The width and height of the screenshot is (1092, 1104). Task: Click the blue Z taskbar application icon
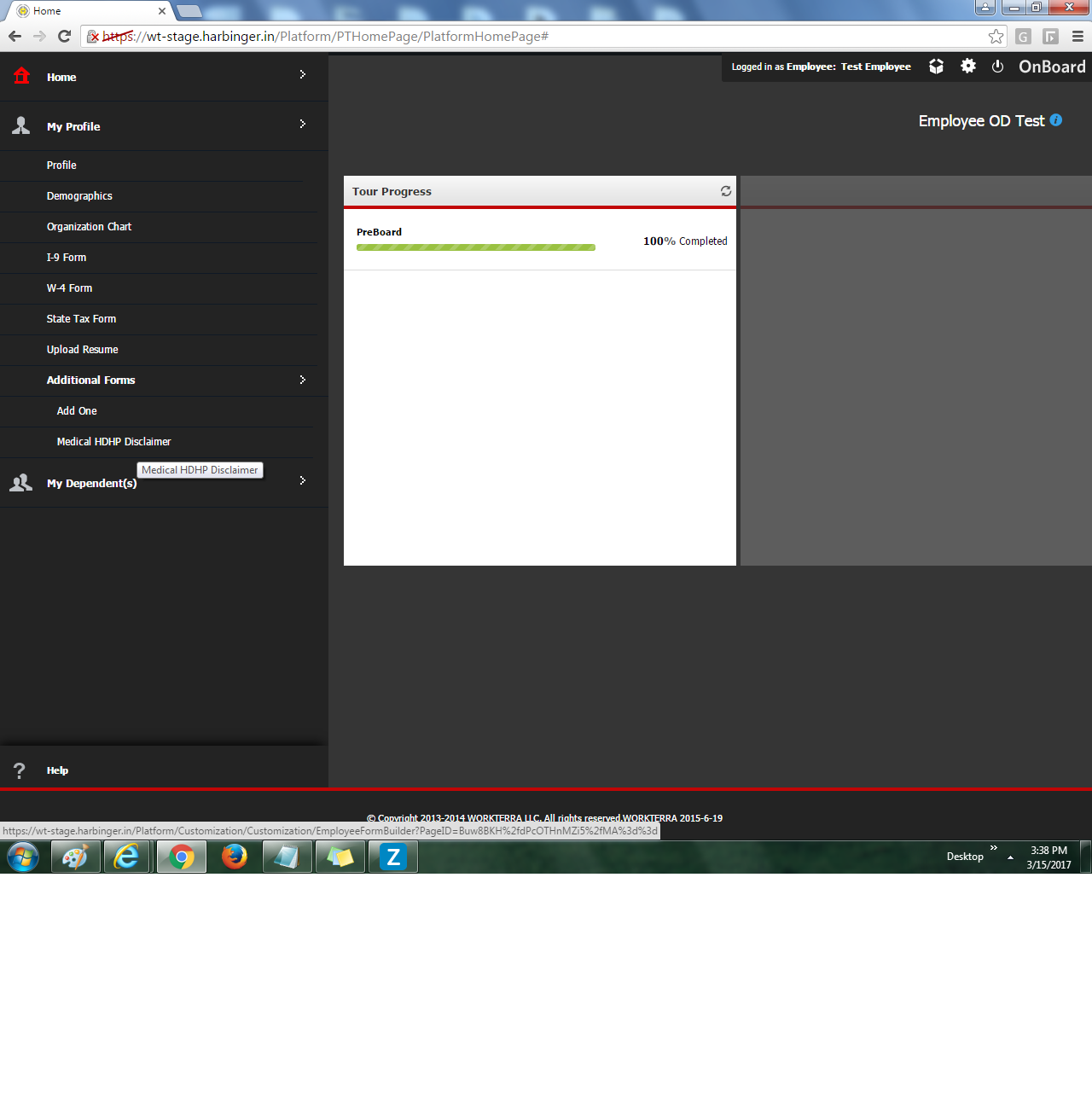point(393,857)
